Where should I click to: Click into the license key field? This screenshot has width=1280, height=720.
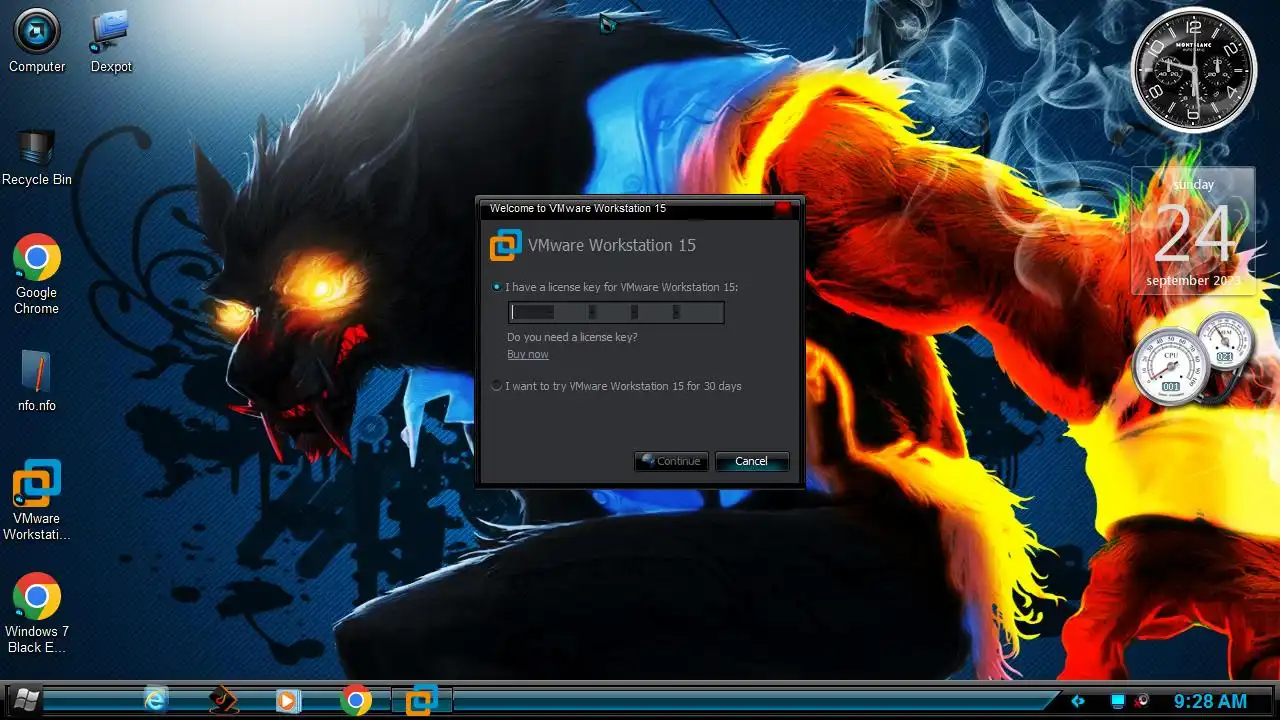[x=616, y=312]
